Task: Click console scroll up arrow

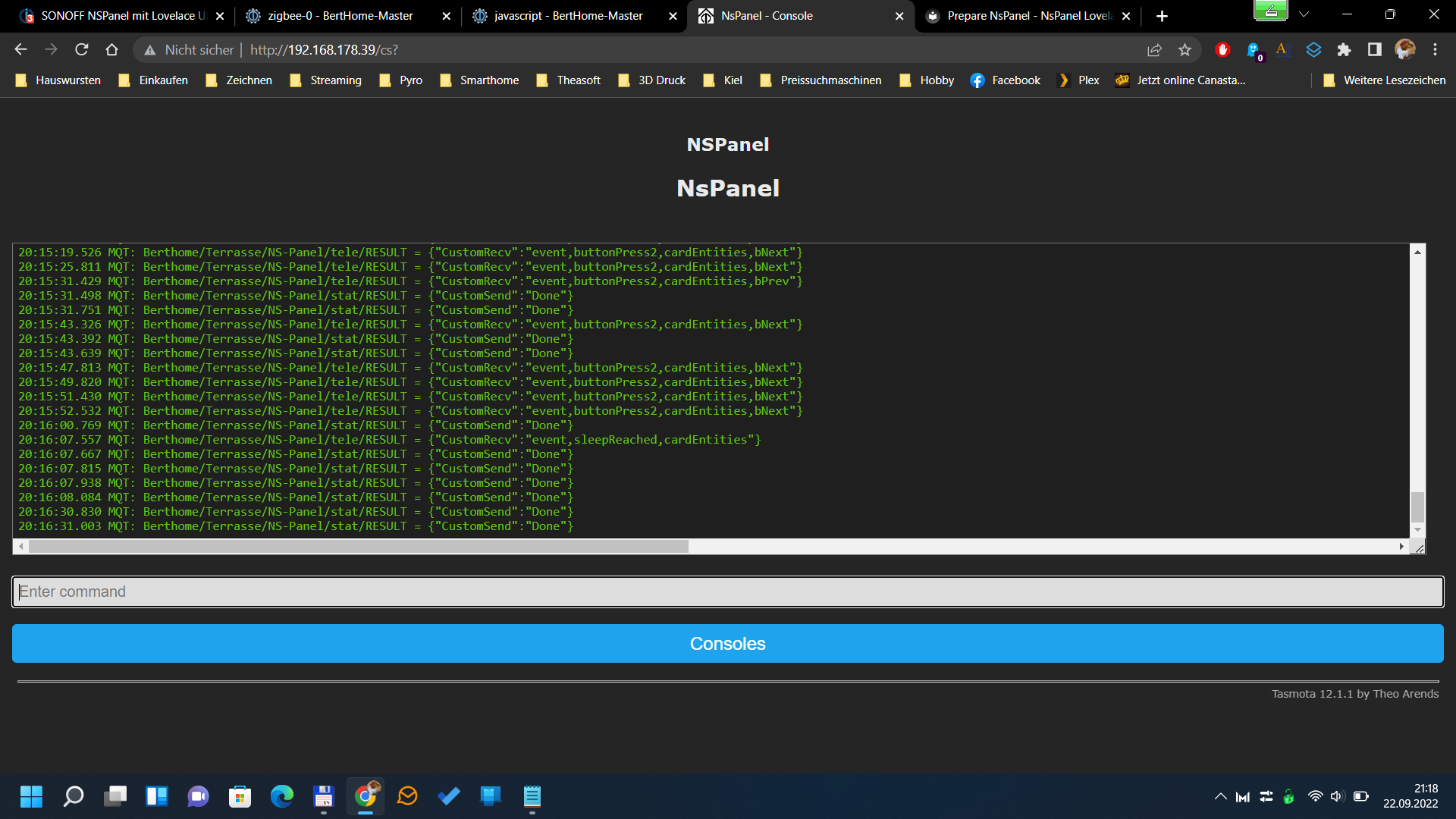Action: 1417,252
